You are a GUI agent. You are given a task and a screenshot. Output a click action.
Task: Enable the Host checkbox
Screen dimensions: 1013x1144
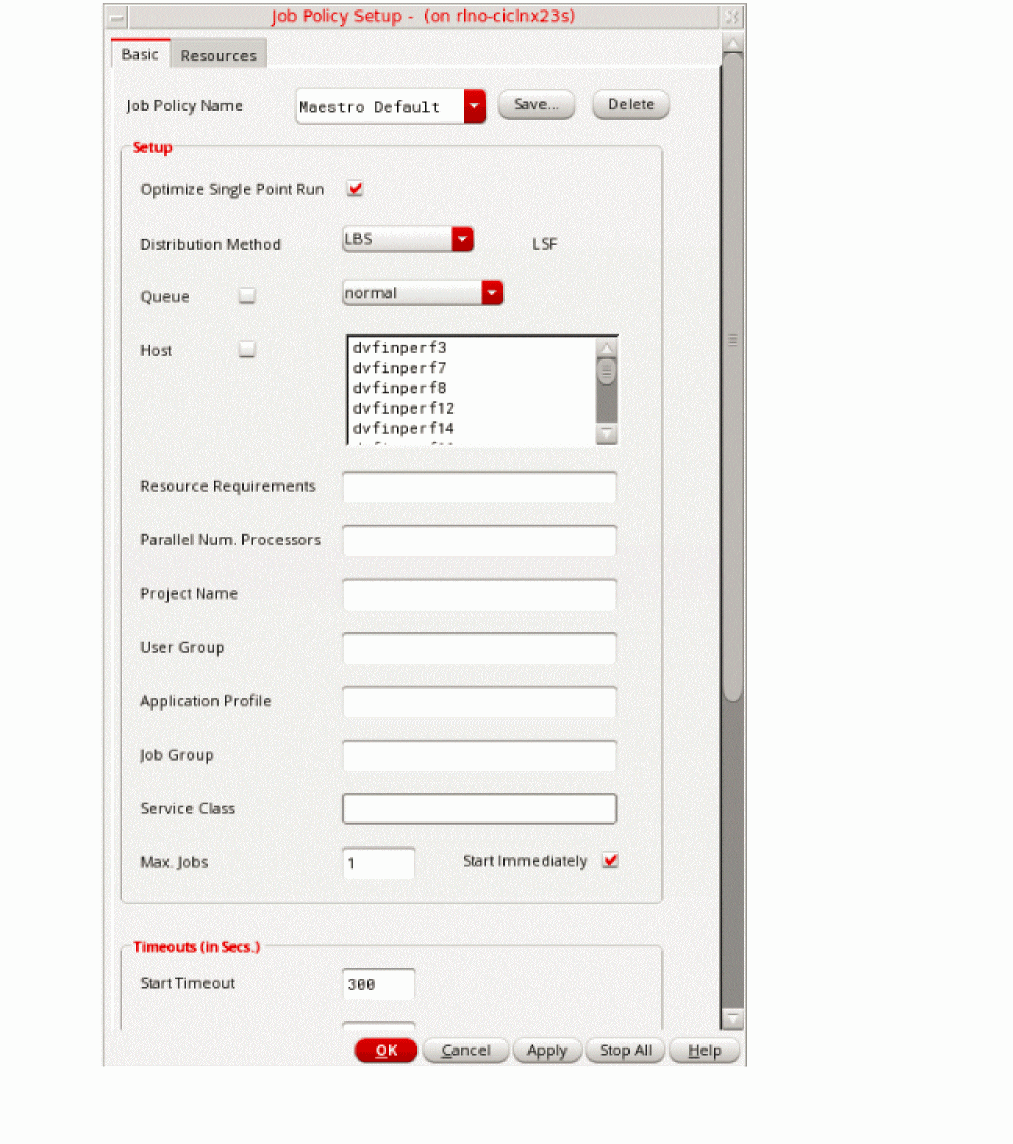tap(247, 349)
